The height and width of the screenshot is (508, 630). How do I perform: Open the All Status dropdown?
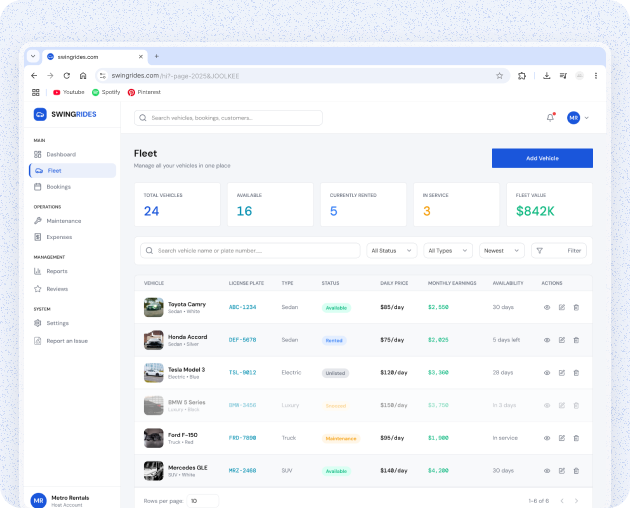coord(392,250)
